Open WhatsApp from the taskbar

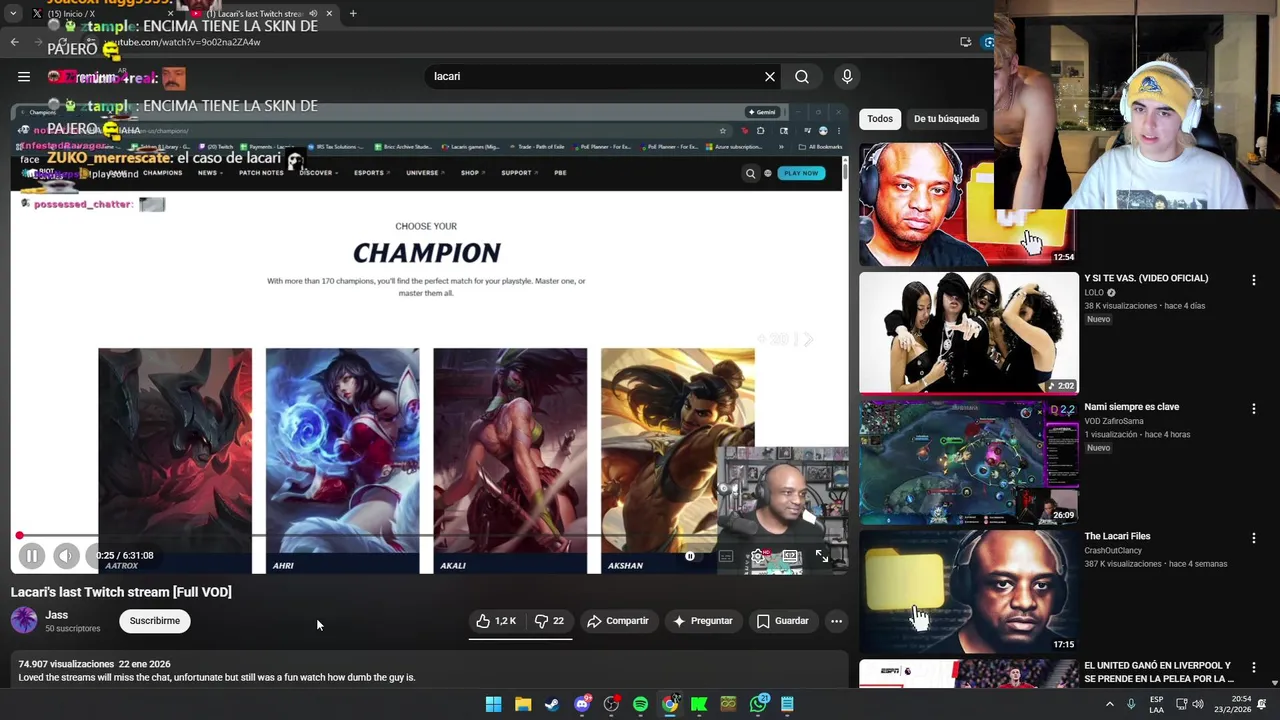tap(758, 704)
